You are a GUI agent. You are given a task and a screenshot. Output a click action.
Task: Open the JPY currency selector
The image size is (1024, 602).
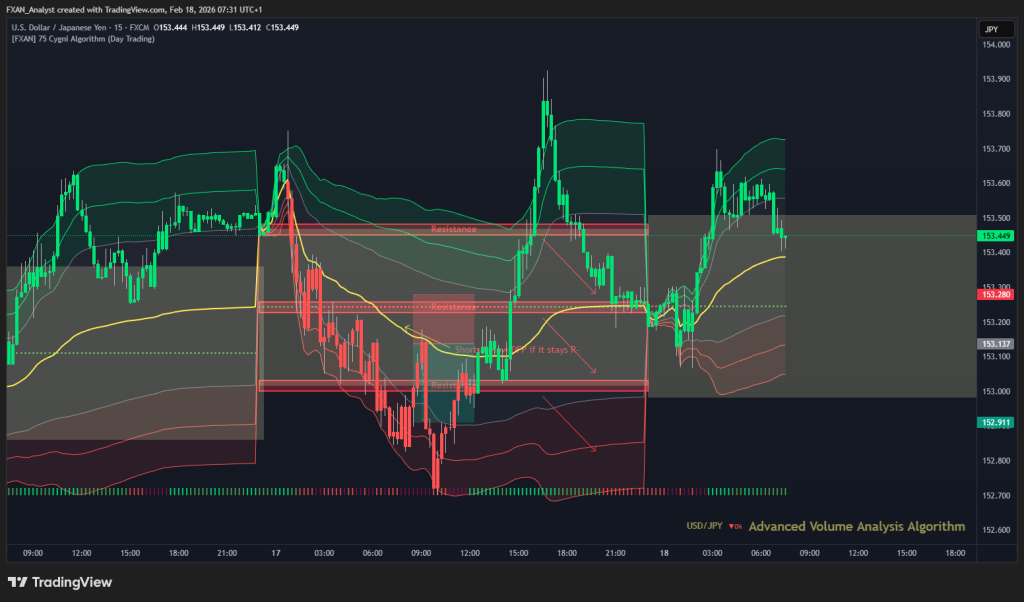(x=991, y=30)
